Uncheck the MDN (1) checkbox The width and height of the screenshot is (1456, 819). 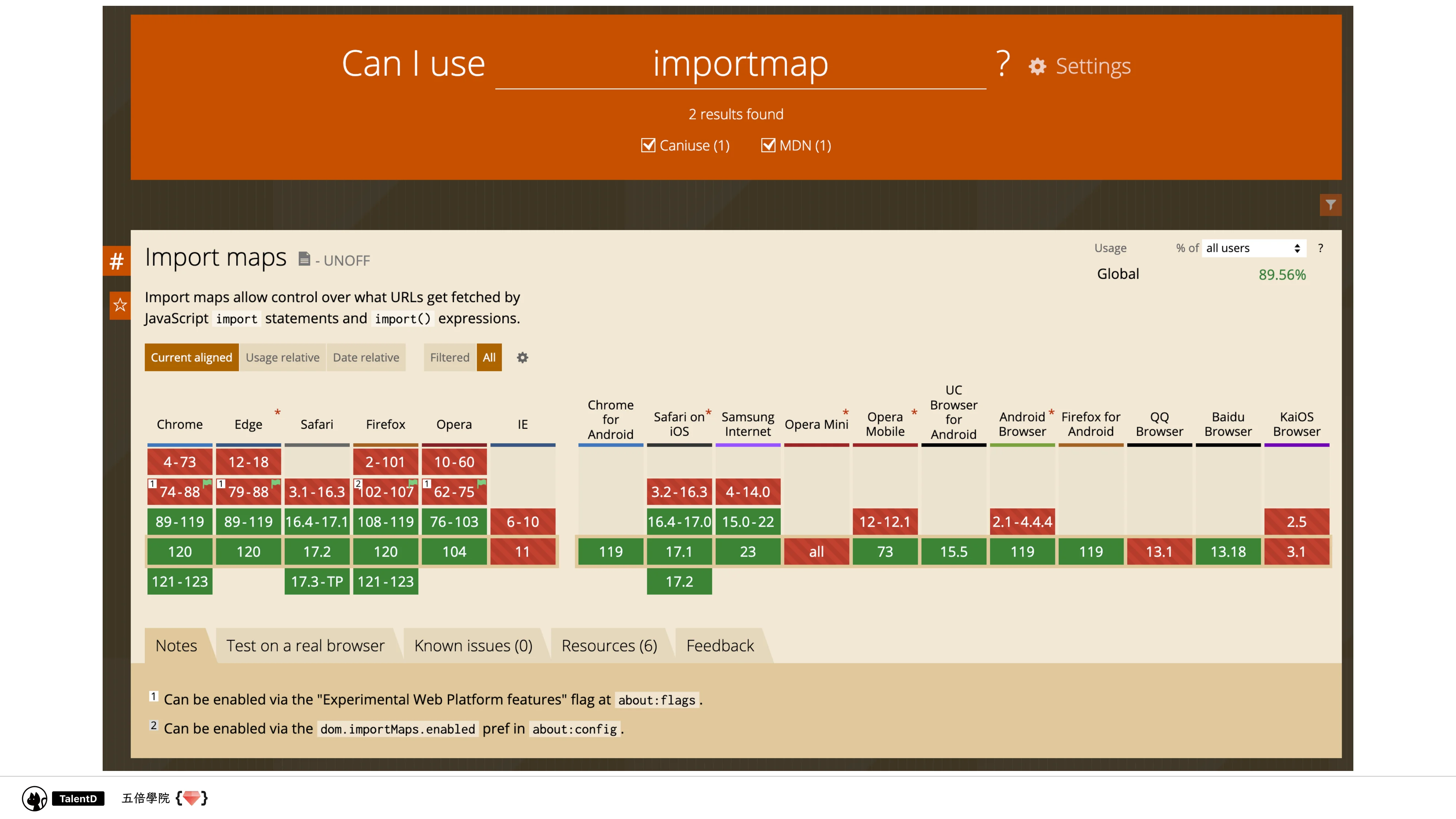(x=768, y=145)
